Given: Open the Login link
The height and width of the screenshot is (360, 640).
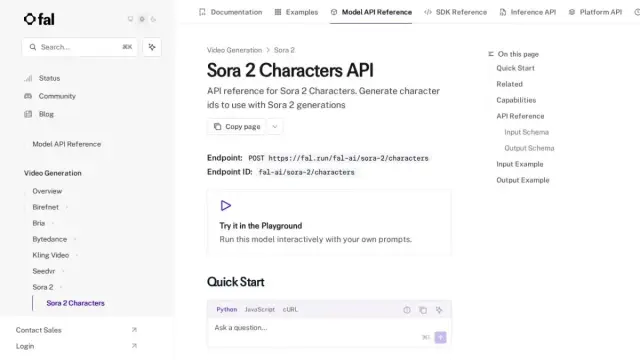Looking at the screenshot, I should [25, 346].
